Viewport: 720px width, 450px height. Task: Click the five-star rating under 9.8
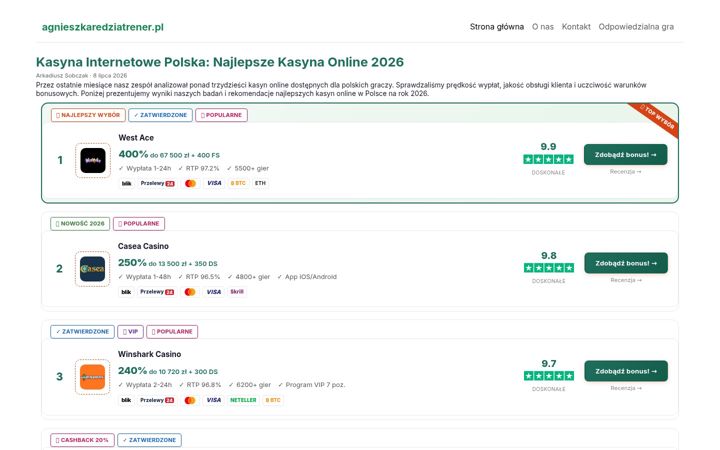click(x=549, y=268)
